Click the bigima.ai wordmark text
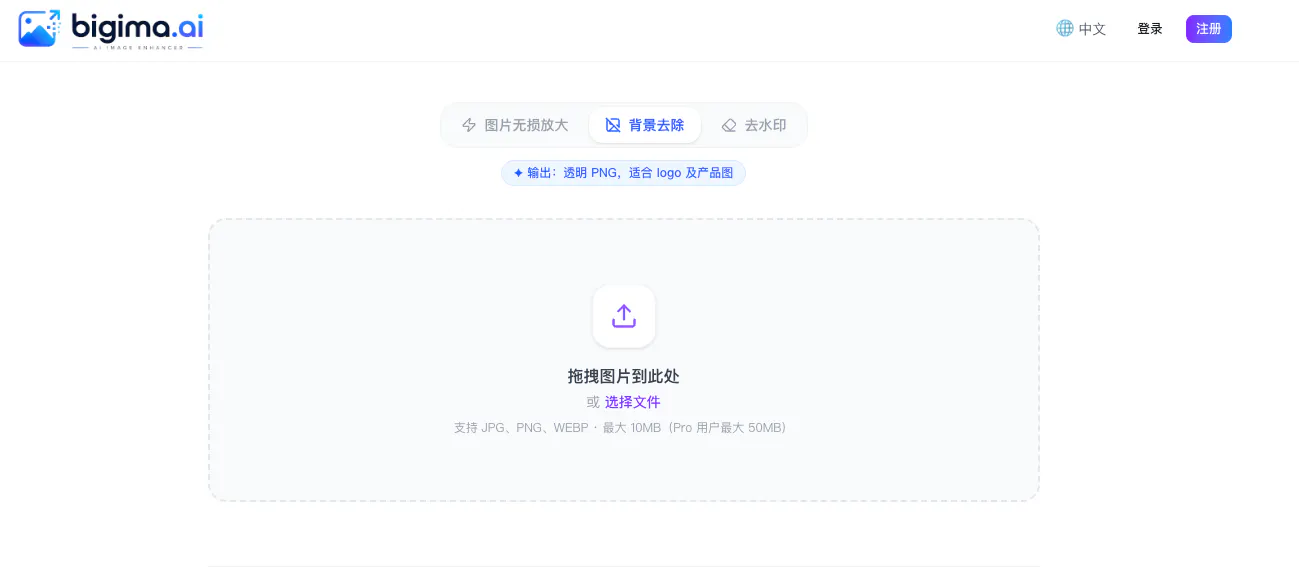Viewport: 1299px width, 578px height. [x=137, y=25]
